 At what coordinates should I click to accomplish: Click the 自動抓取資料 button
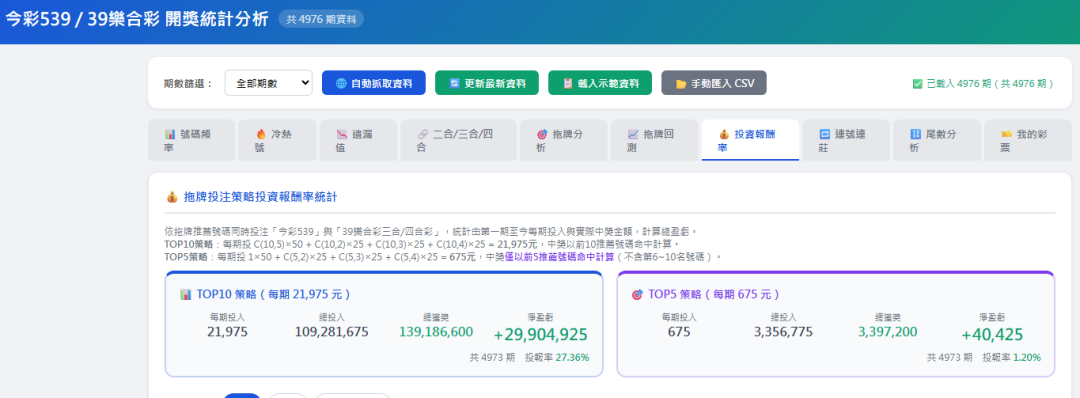tap(374, 83)
